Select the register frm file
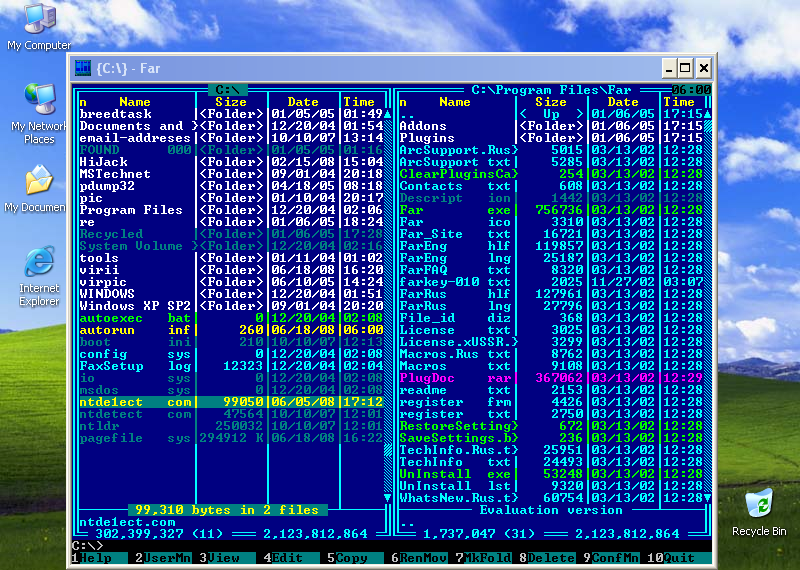 point(551,402)
